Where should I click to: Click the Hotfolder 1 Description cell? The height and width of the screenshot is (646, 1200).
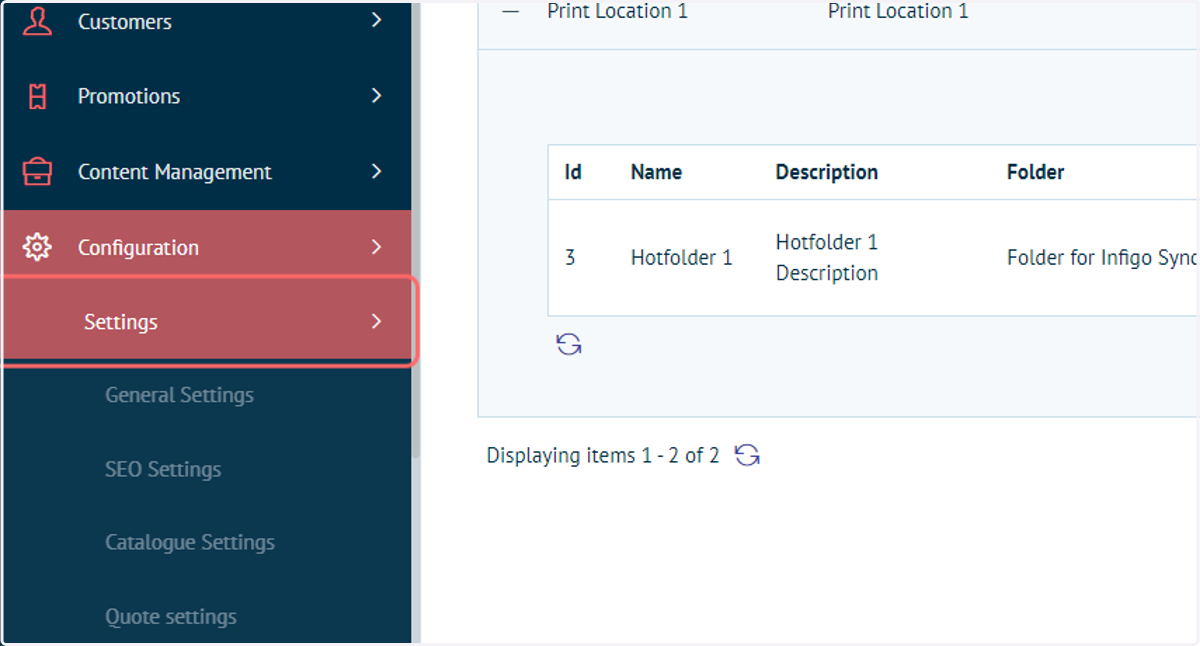click(x=827, y=258)
